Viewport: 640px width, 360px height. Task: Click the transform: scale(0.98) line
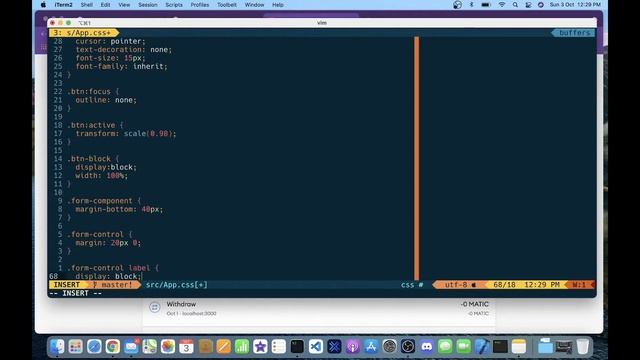126,133
